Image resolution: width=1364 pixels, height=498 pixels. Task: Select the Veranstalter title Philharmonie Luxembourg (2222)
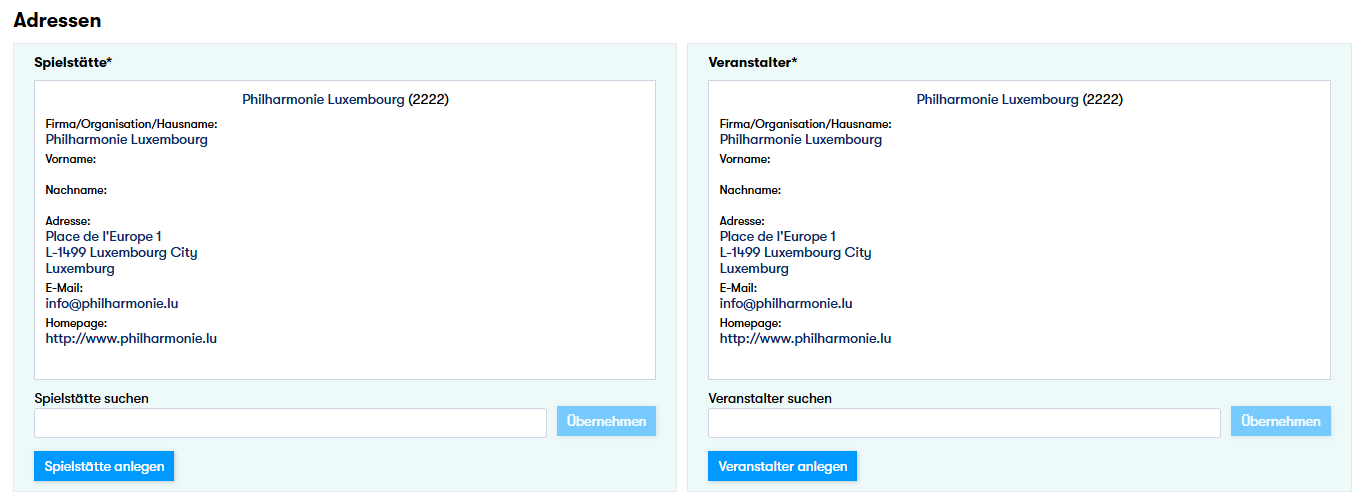pyautogui.click(x=1019, y=100)
